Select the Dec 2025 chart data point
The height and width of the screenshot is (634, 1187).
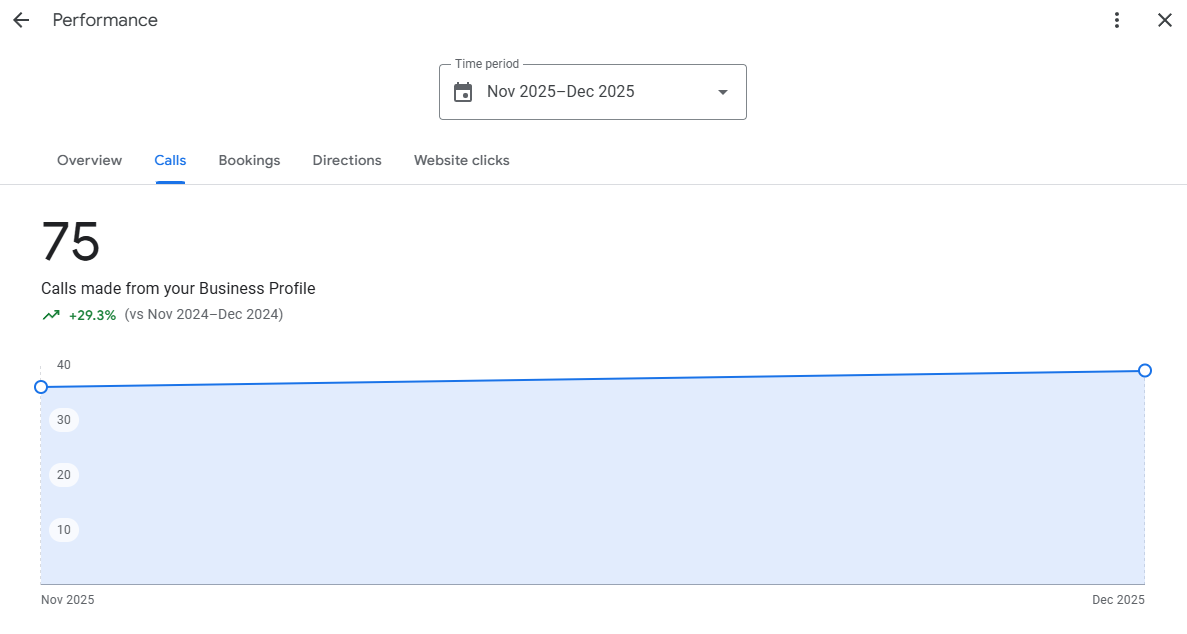[1145, 371]
